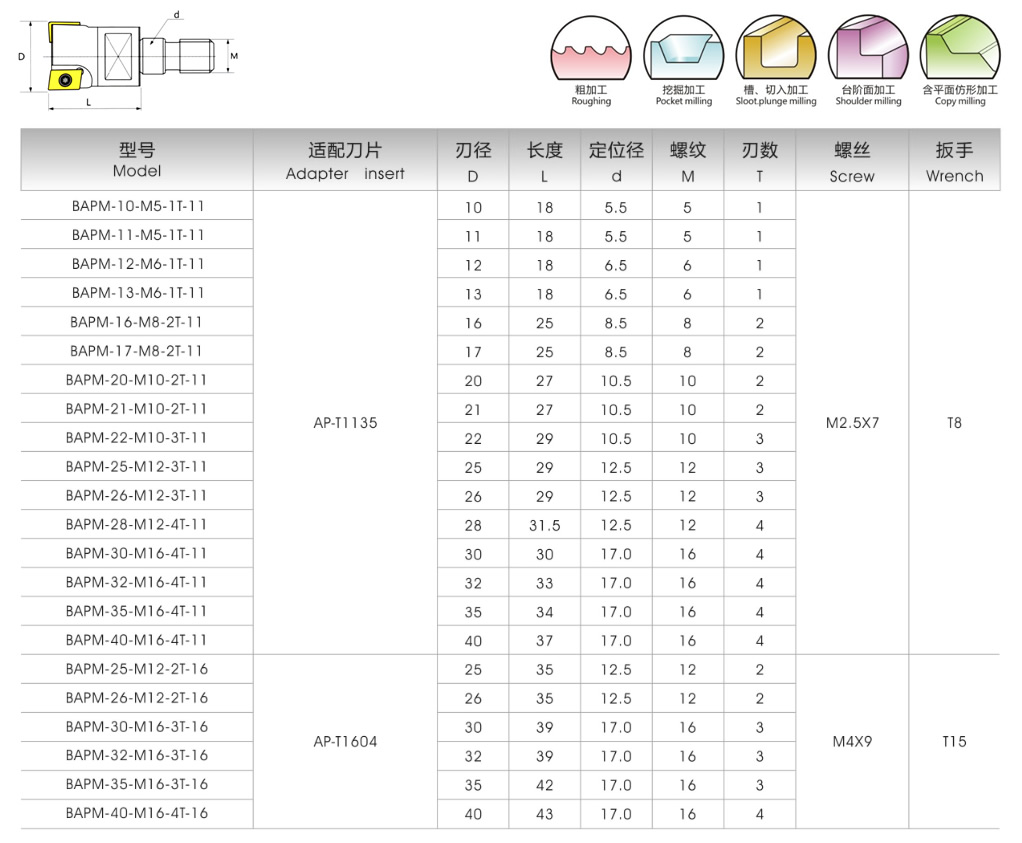The width and height of the screenshot is (1022, 843).
Task: Select model BAPM-13-M6-1T-11
Action: pos(138,293)
